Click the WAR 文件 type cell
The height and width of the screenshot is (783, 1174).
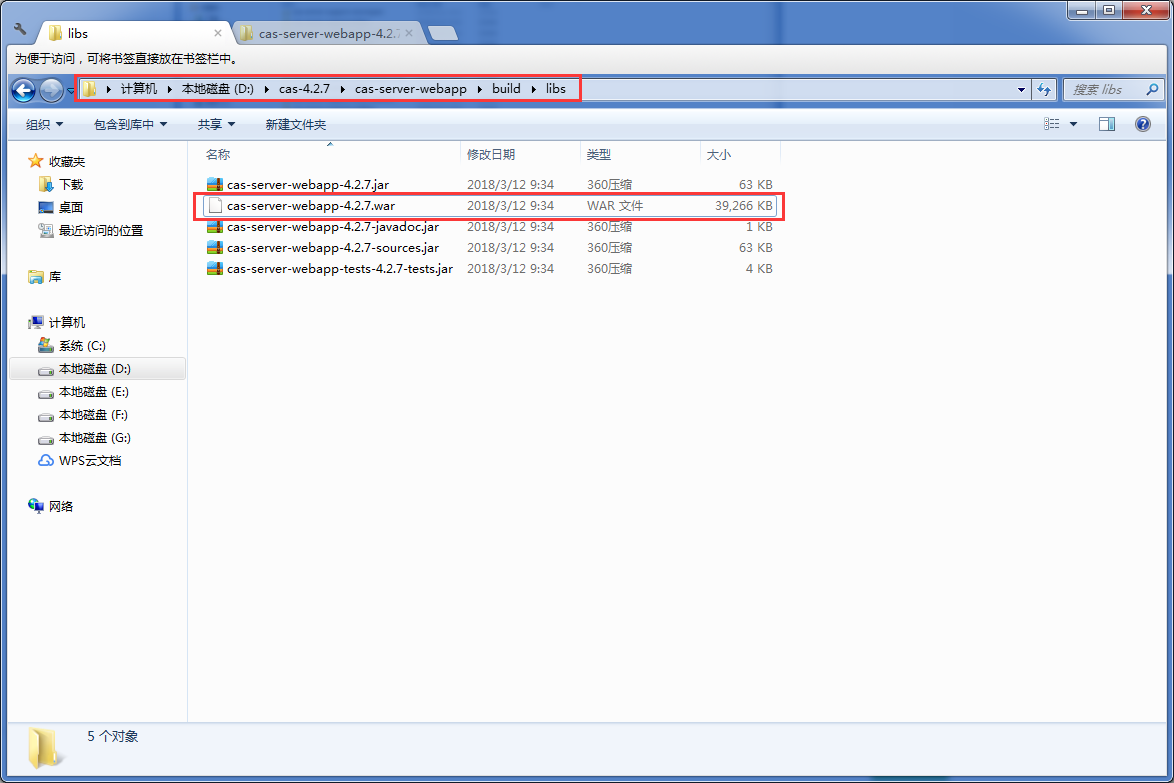click(x=615, y=205)
